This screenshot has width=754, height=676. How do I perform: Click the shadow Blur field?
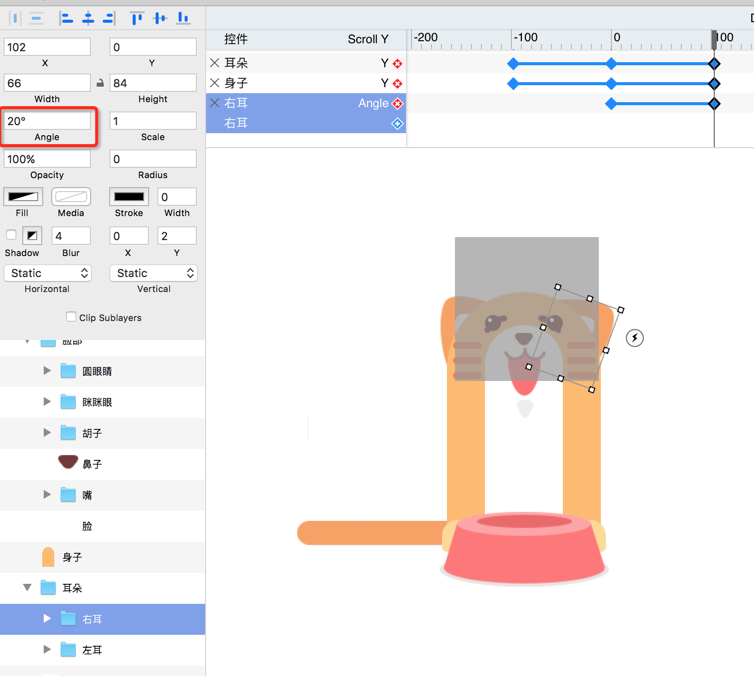click(71, 236)
